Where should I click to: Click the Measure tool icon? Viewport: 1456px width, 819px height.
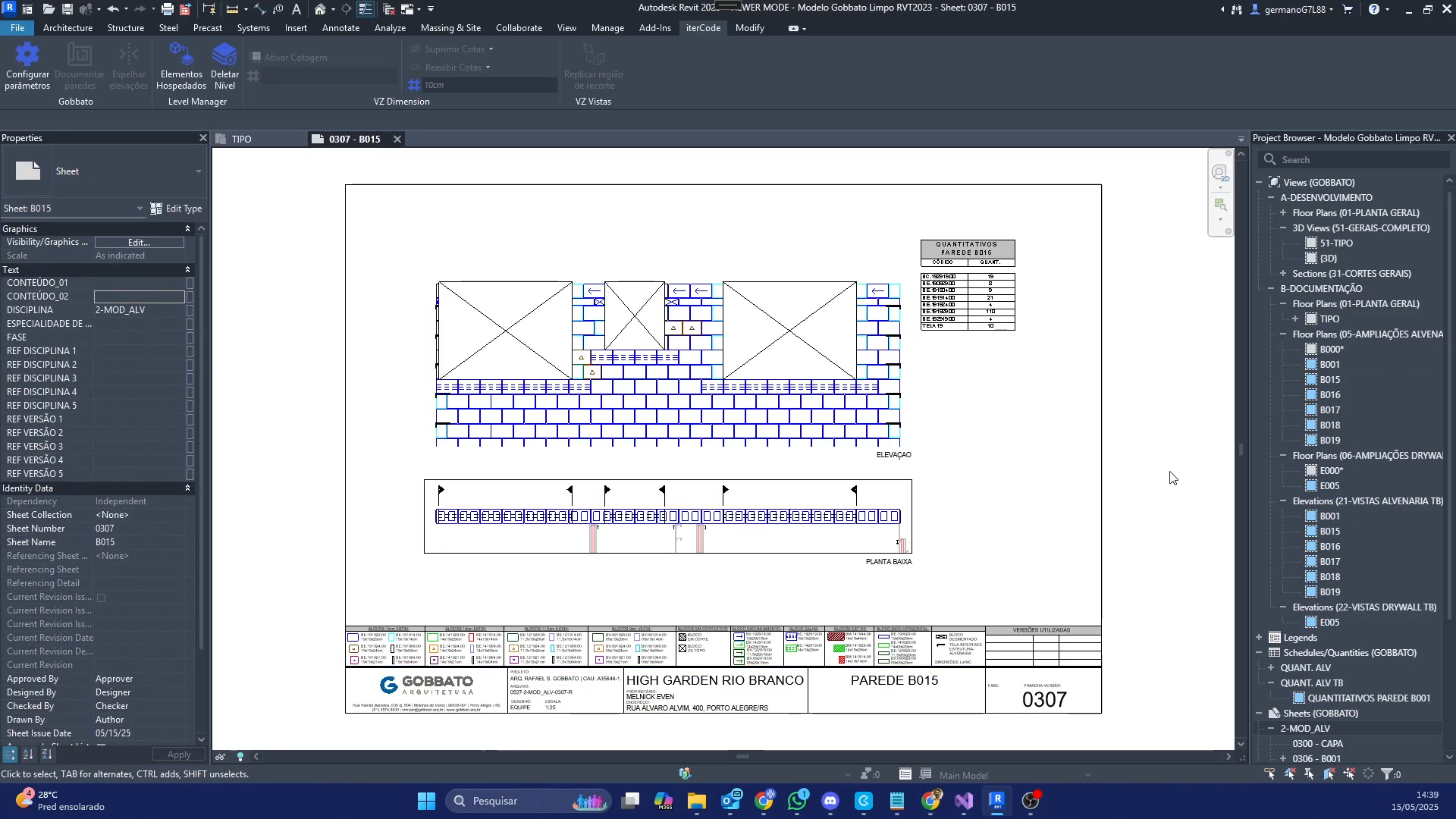click(x=233, y=9)
